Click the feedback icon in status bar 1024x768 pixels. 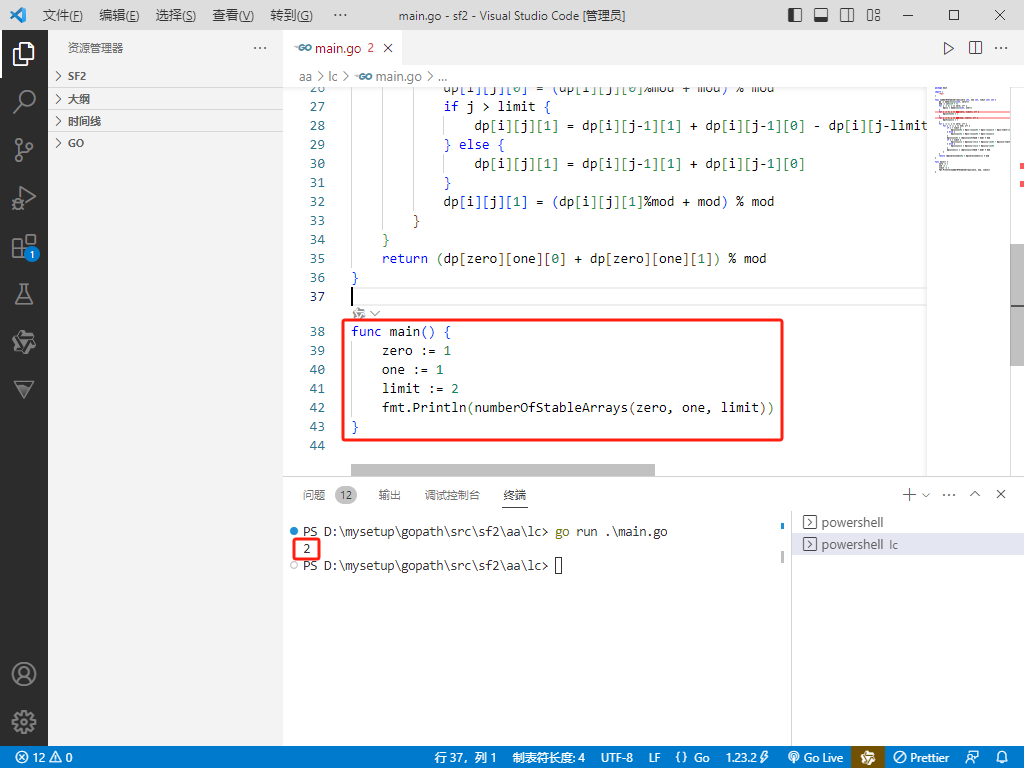tap(972, 758)
